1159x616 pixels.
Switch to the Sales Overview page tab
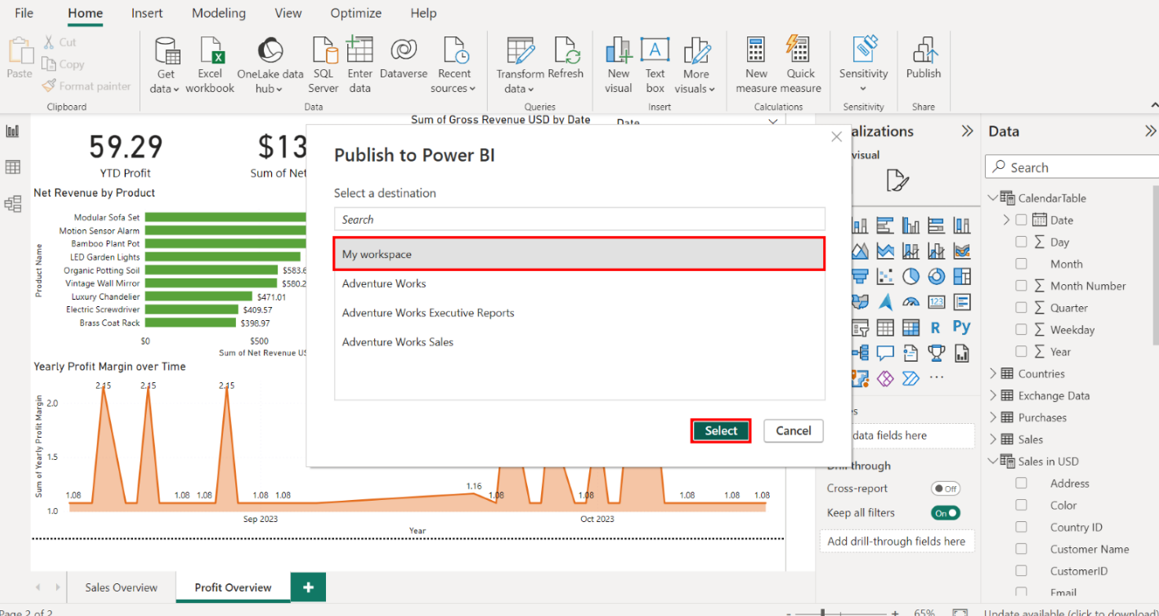click(x=121, y=588)
